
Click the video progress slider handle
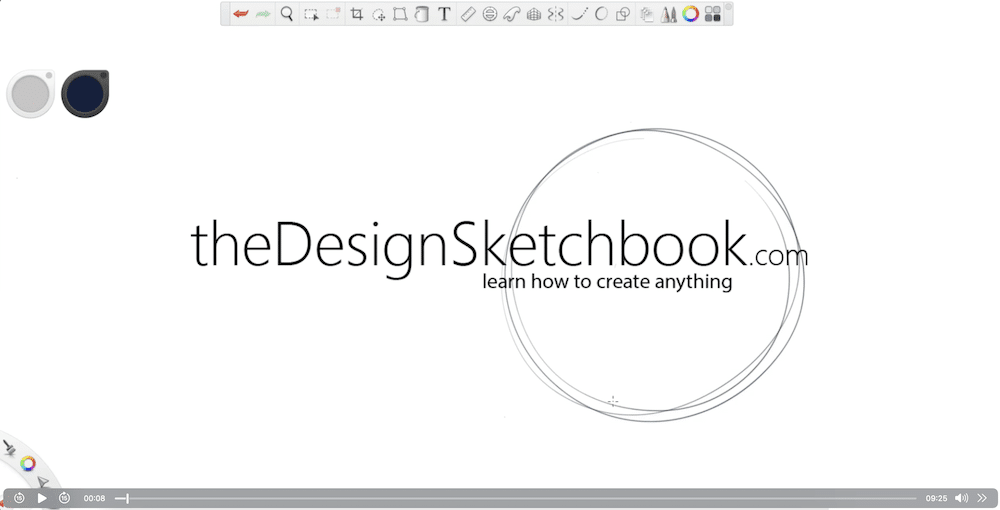(x=127, y=498)
